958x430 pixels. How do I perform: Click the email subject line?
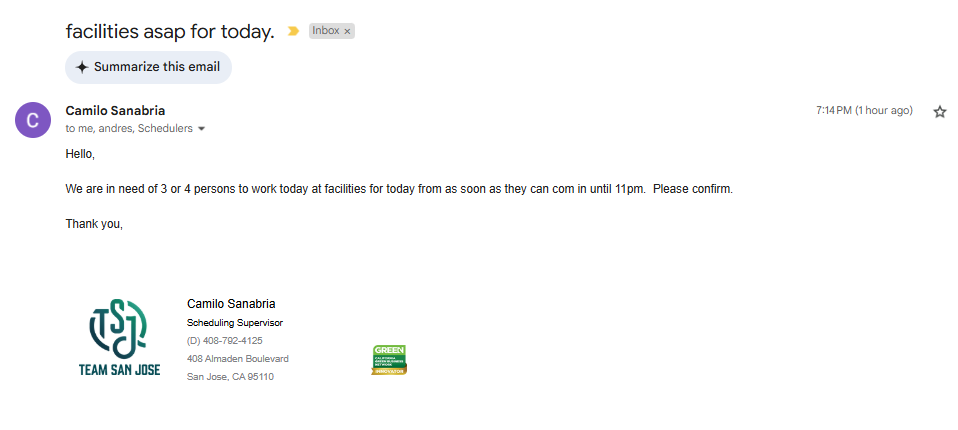click(170, 31)
